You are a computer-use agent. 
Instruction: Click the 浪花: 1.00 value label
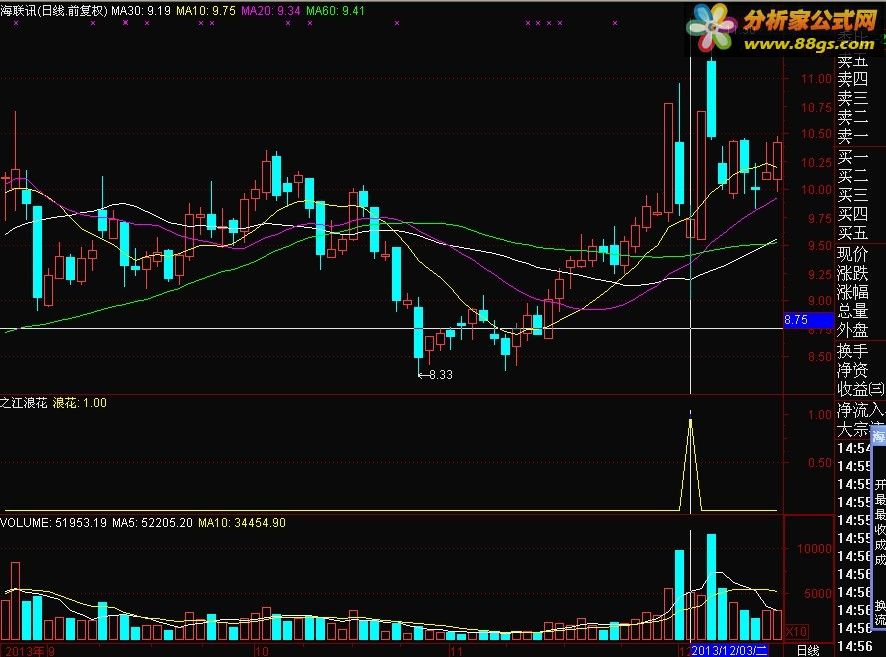[x=80, y=403]
